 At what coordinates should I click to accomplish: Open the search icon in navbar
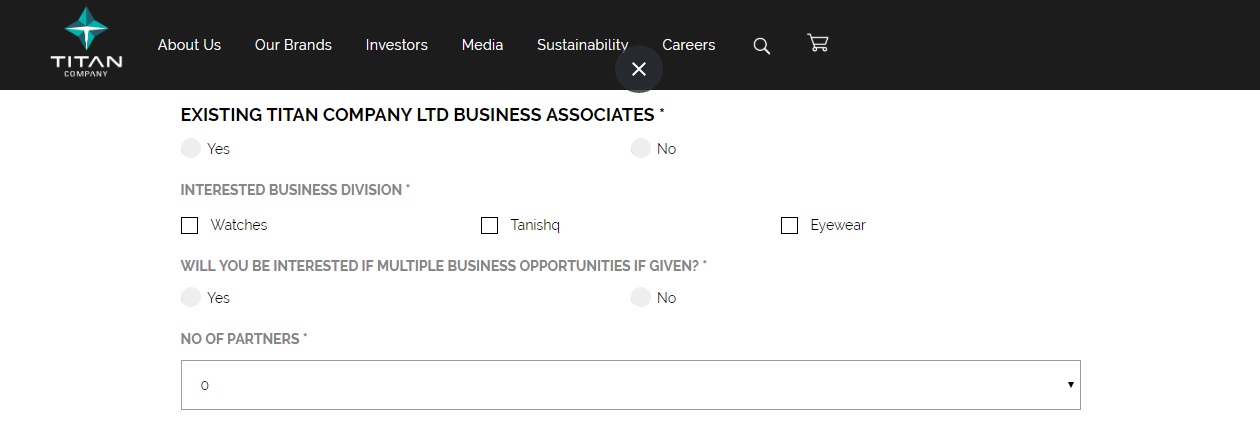761,46
